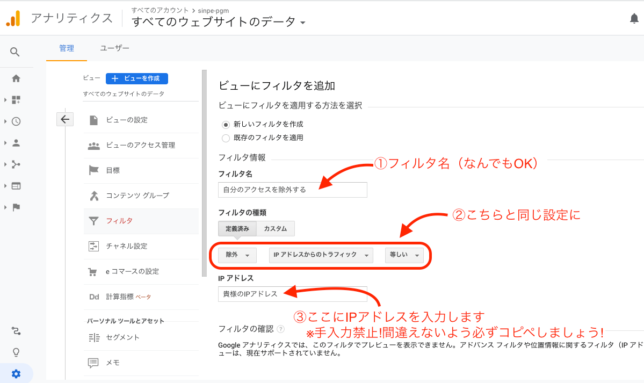The image size is (644, 383).
Task: Click the figure icon next to コンテンツ グループ
Action: 94,196
